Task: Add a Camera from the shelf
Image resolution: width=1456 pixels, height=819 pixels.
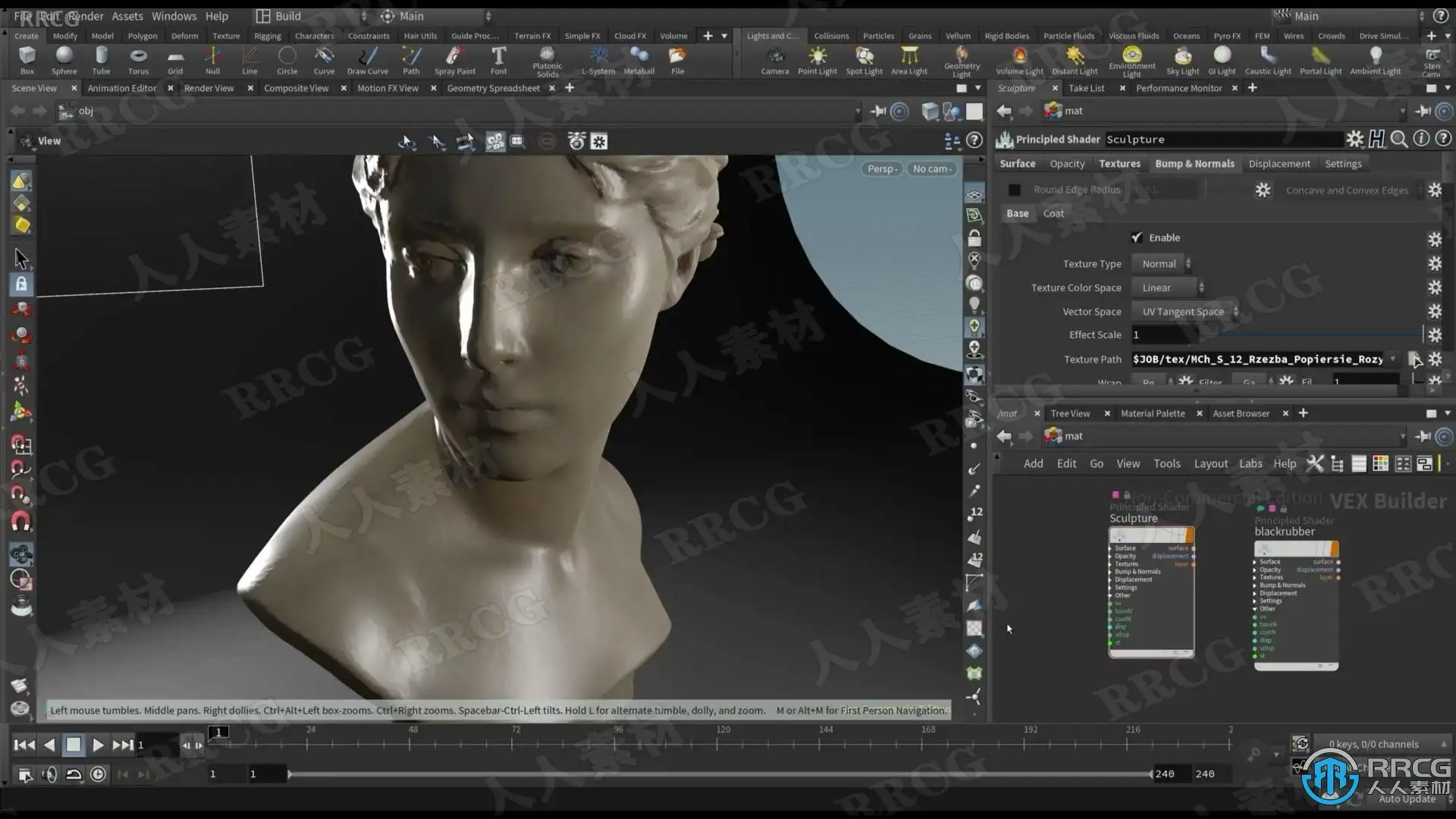Action: (774, 60)
